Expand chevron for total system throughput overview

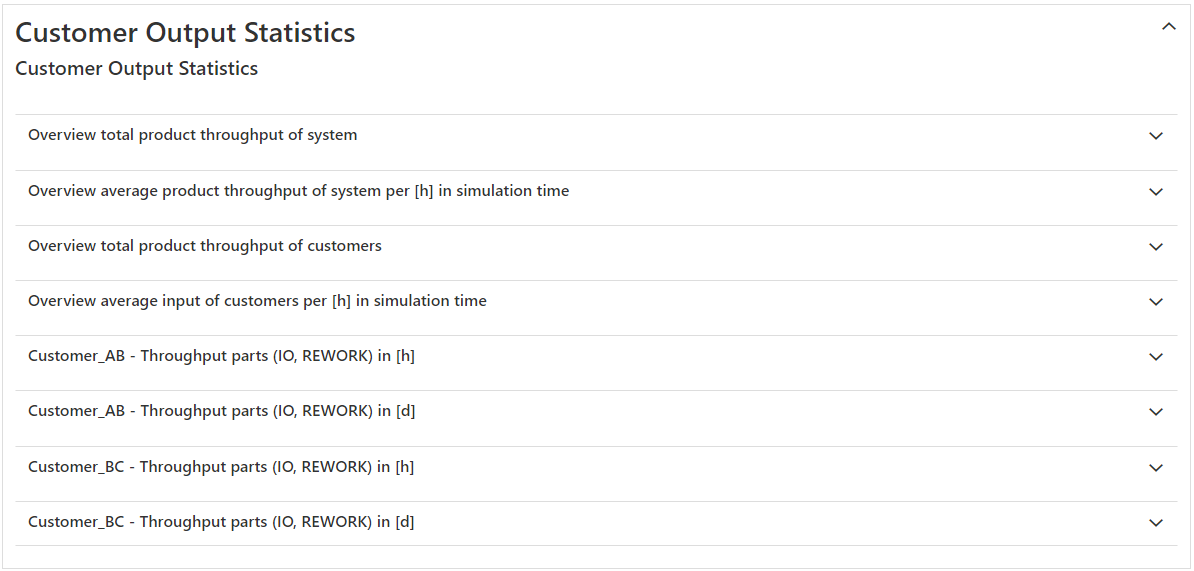1156,136
